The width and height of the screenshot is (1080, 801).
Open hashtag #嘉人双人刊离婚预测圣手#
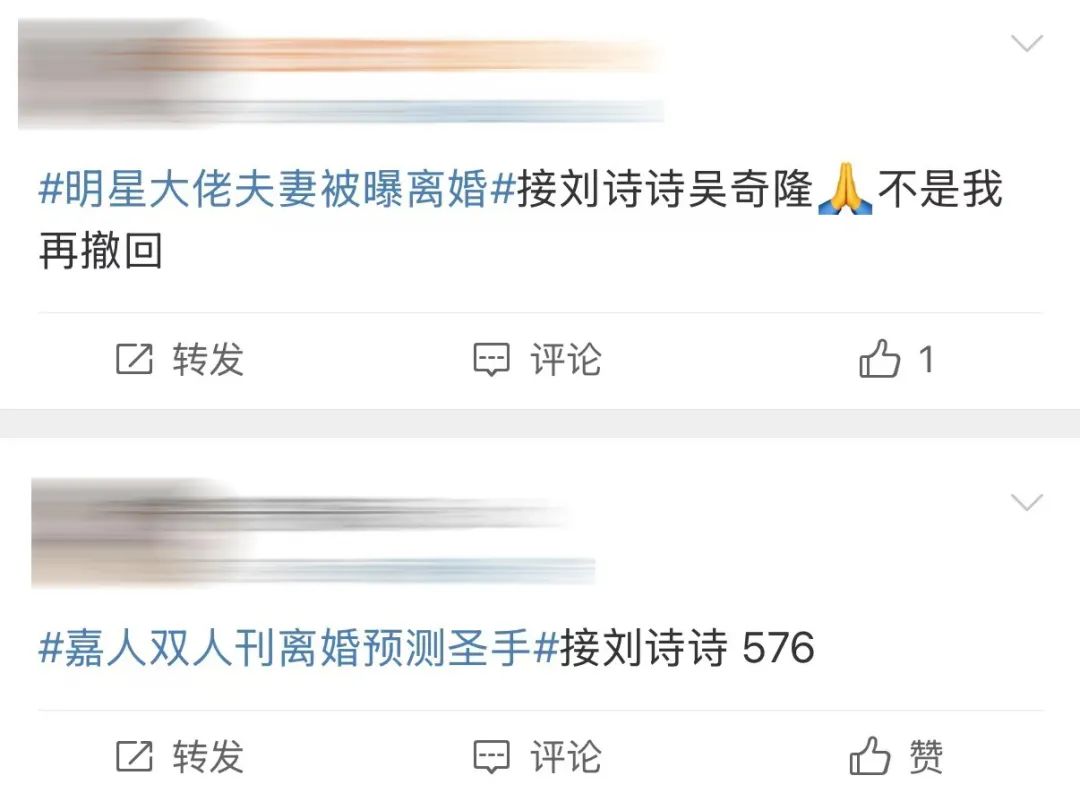coord(299,648)
